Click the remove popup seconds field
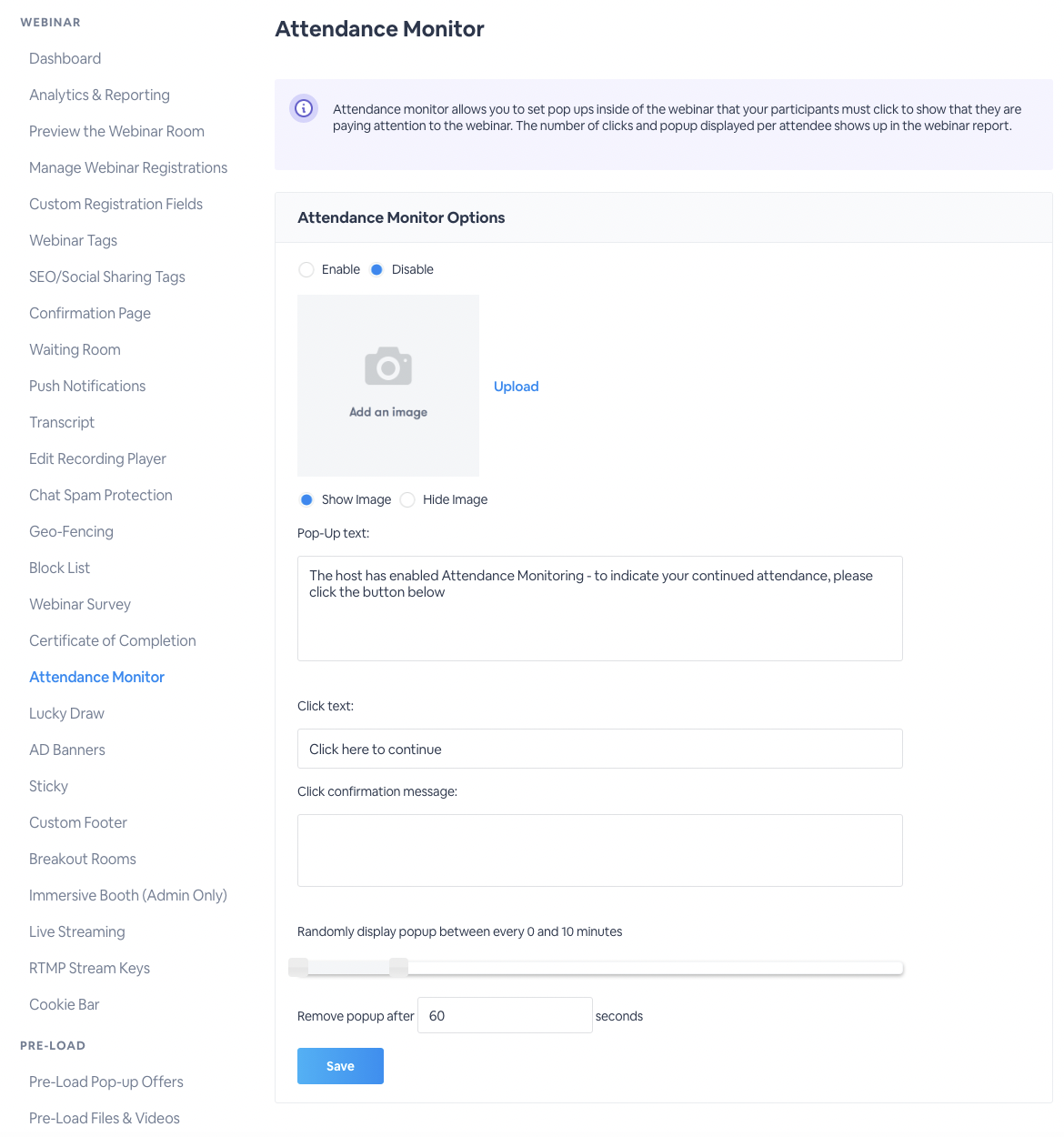The image size is (1064, 1137). point(505,1015)
